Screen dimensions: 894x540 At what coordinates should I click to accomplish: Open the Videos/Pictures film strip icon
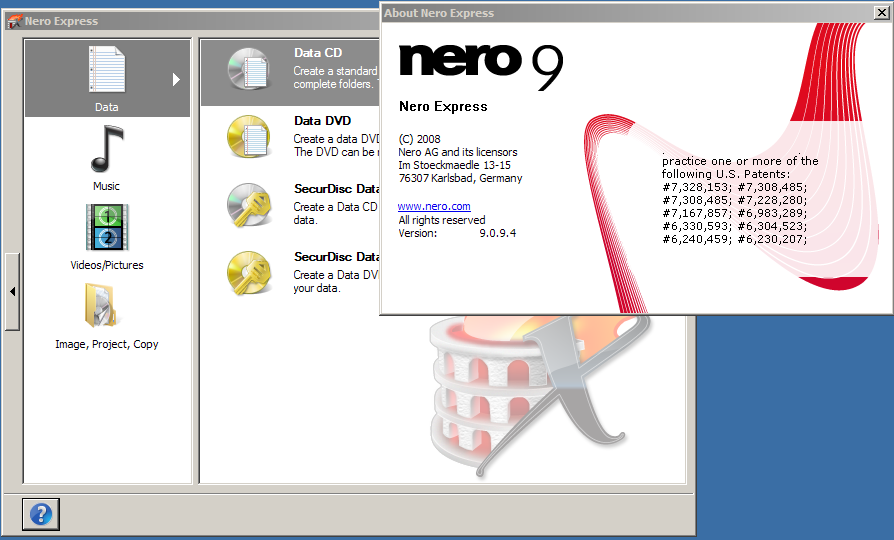tap(107, 227)
